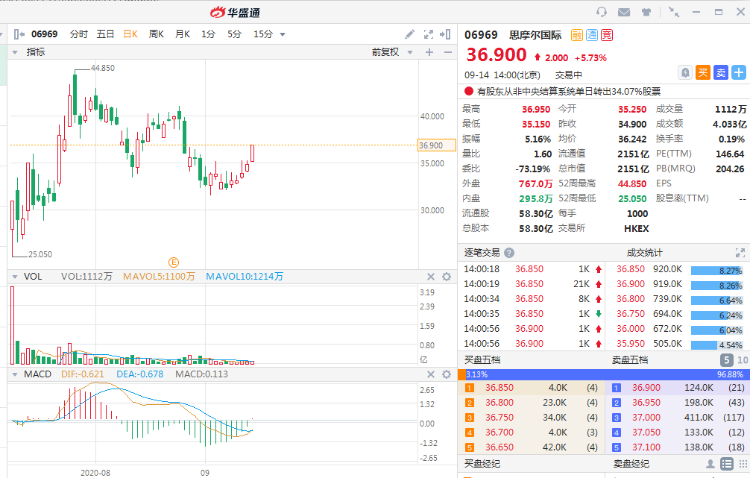This screenshot has height=478, width=750.
Task: Select 5-level order book depth
Action: (x=727, y=360)
